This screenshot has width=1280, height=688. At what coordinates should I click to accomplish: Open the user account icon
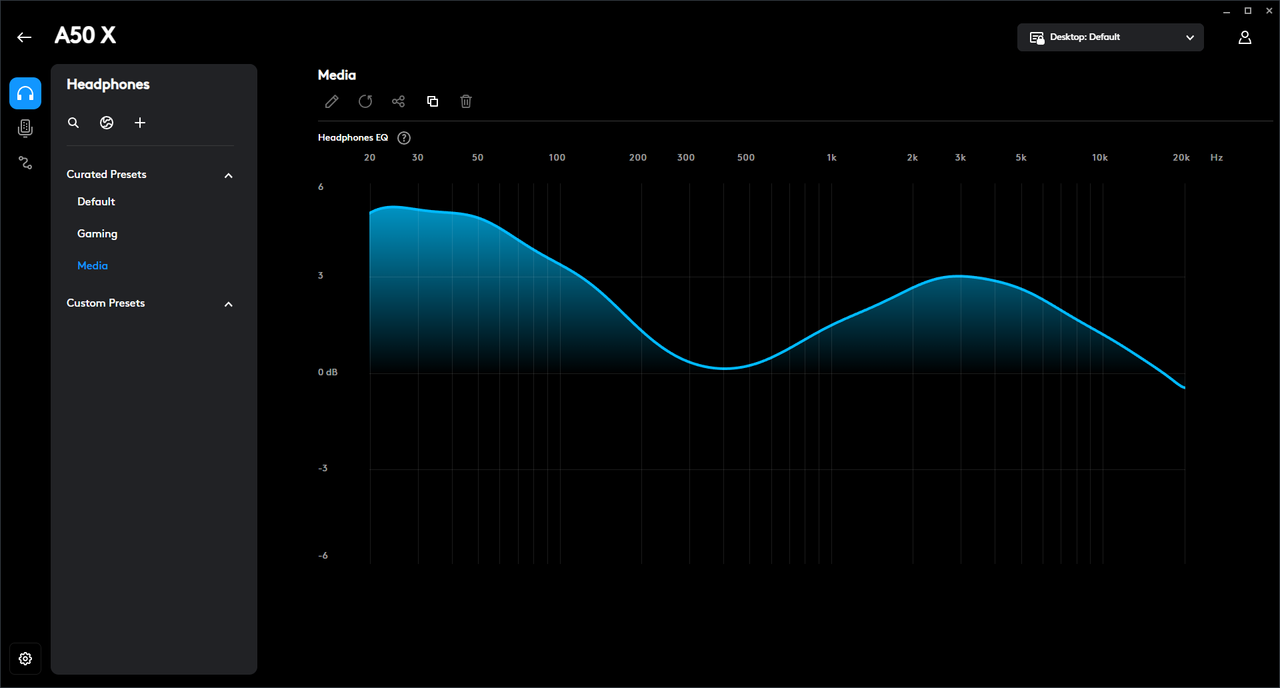tap(1245, 37)
